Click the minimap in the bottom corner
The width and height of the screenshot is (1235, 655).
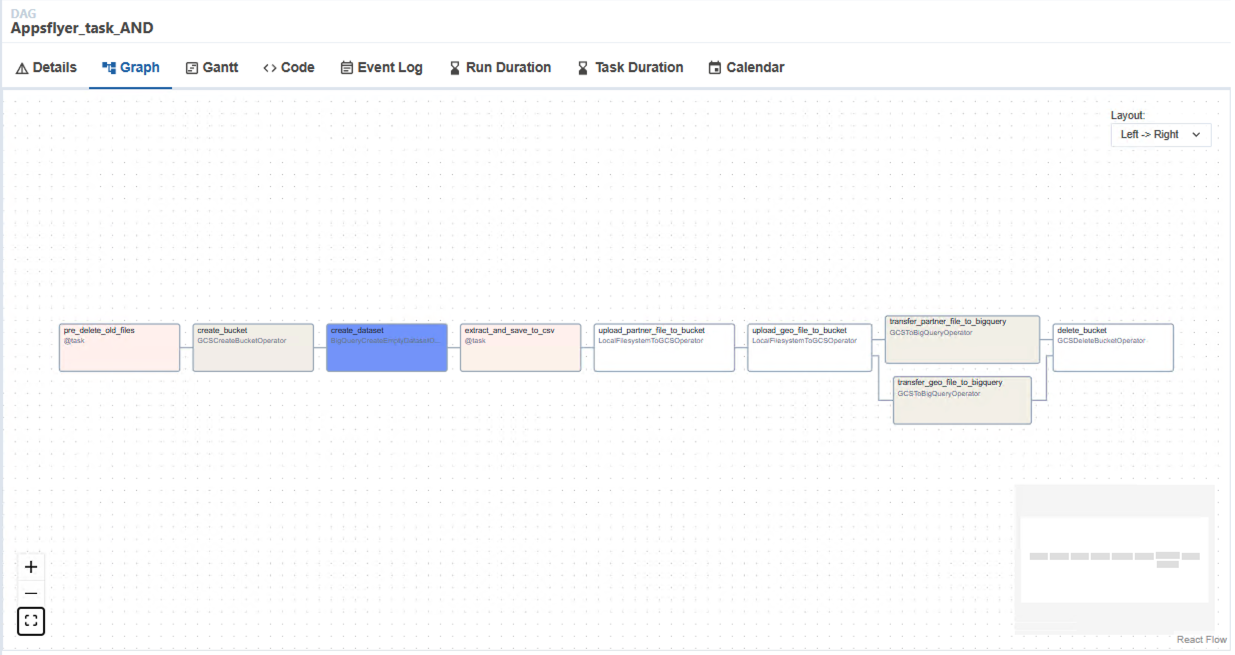point(1115,557)
